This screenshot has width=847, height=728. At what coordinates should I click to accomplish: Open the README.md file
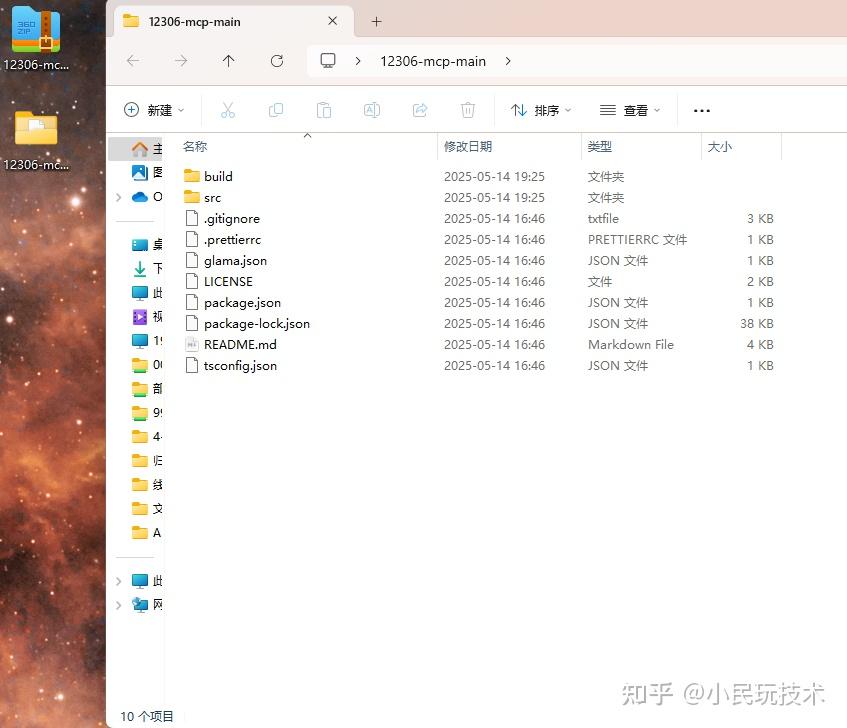tap(240, 344)
